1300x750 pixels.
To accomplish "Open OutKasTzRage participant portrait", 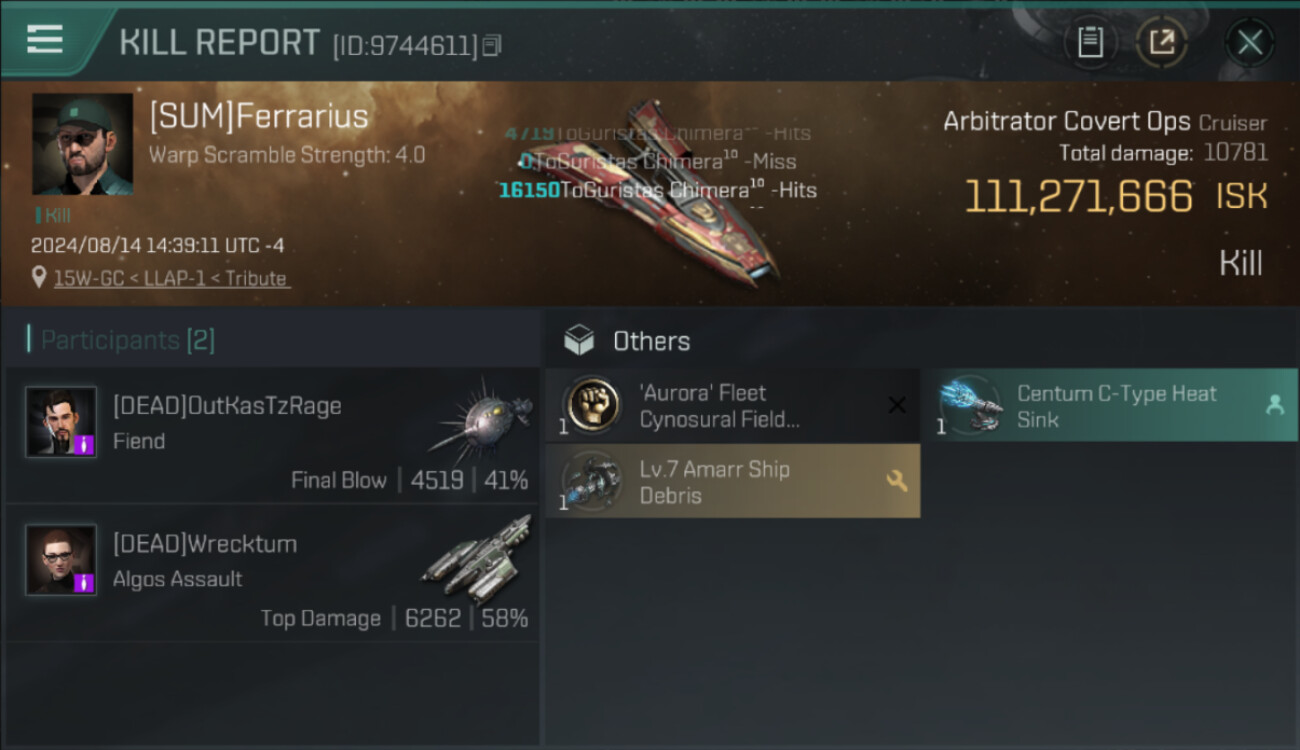I will (x=61, y=422).
